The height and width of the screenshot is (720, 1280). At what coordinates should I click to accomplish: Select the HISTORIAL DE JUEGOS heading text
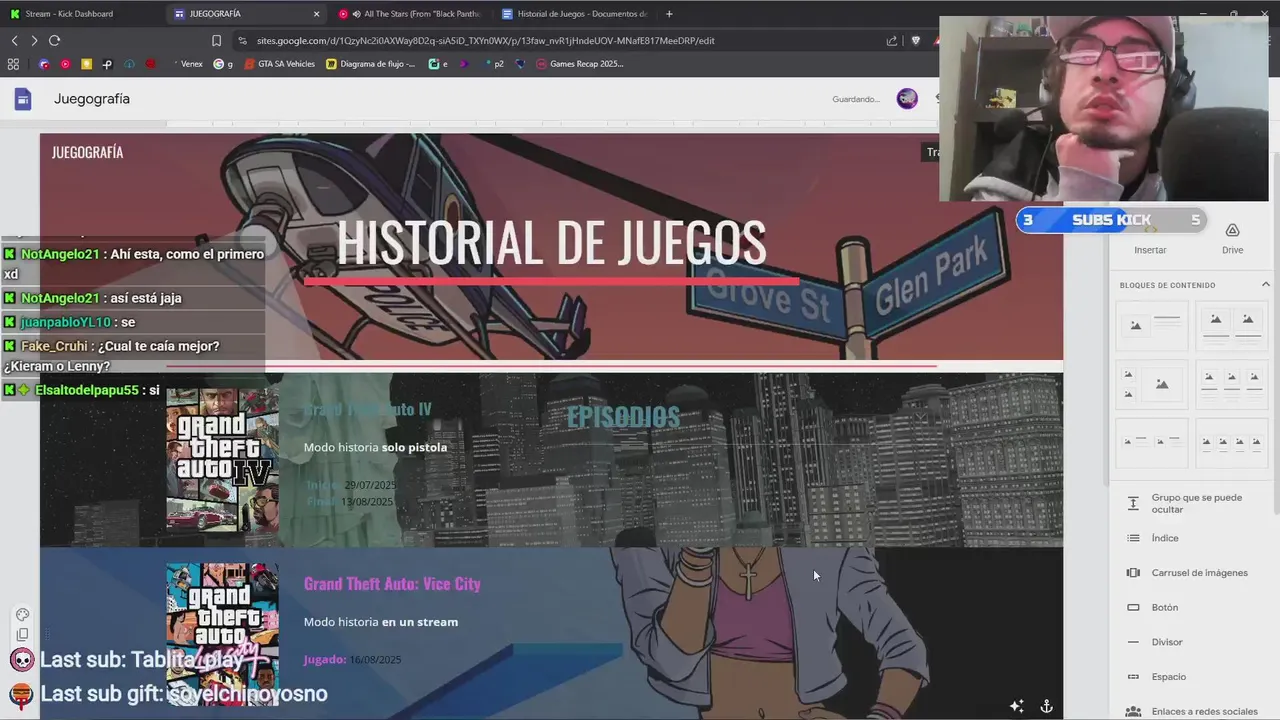pos(551,243)
